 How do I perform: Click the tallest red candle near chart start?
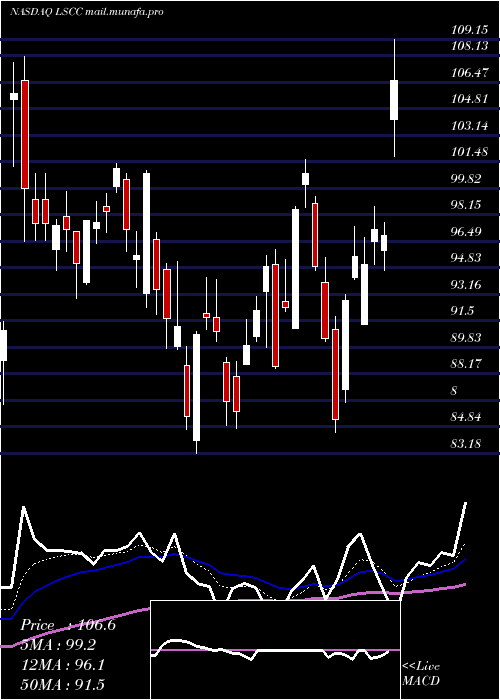25,134
